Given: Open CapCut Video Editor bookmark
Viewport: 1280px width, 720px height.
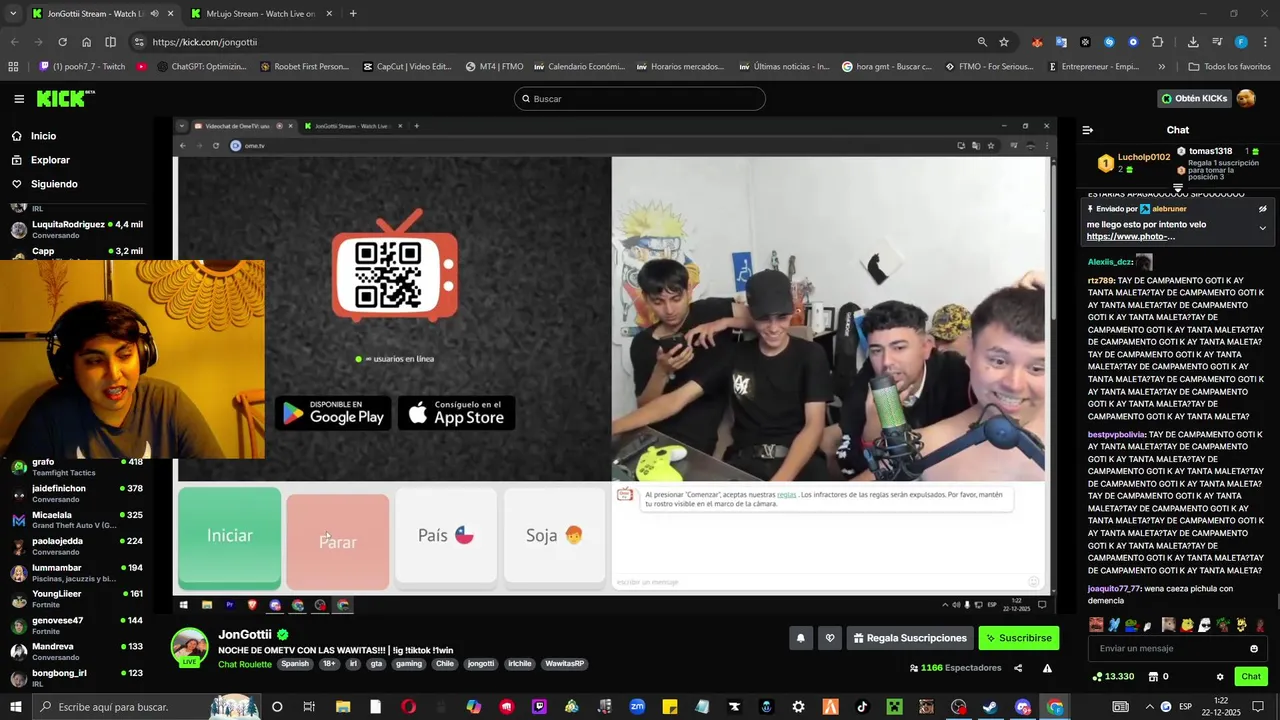Looking at the screenshot, I should 407,67.
